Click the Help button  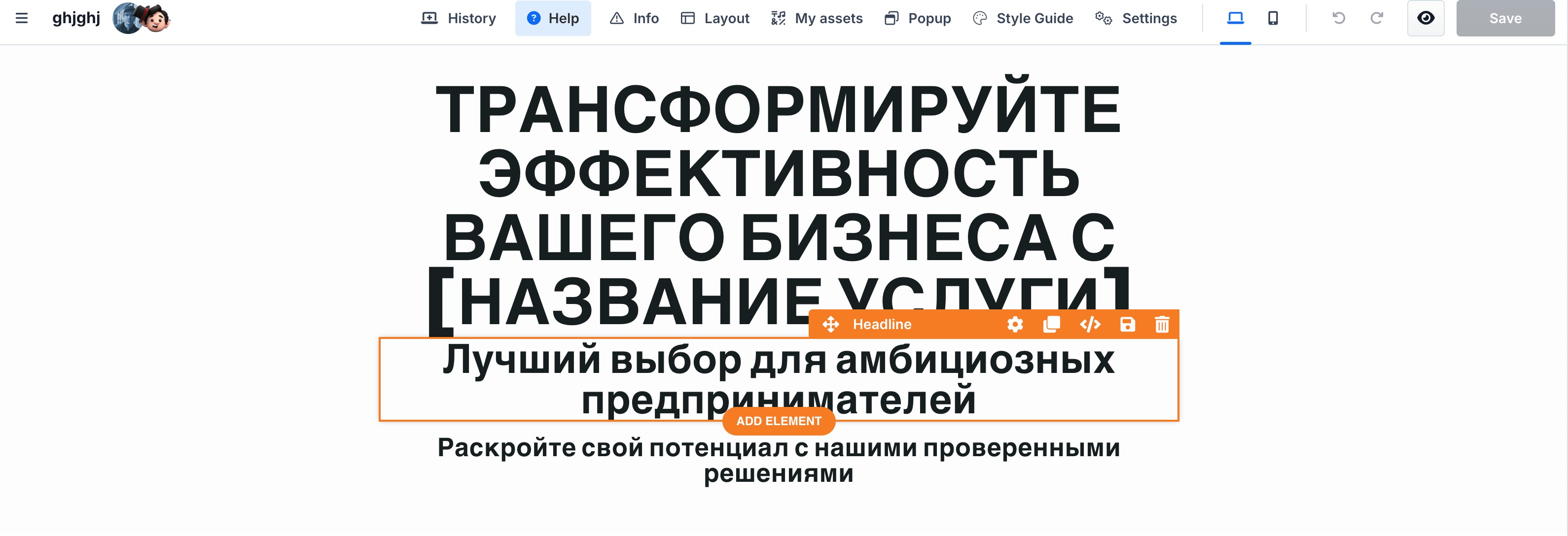(x=552, y=18)
